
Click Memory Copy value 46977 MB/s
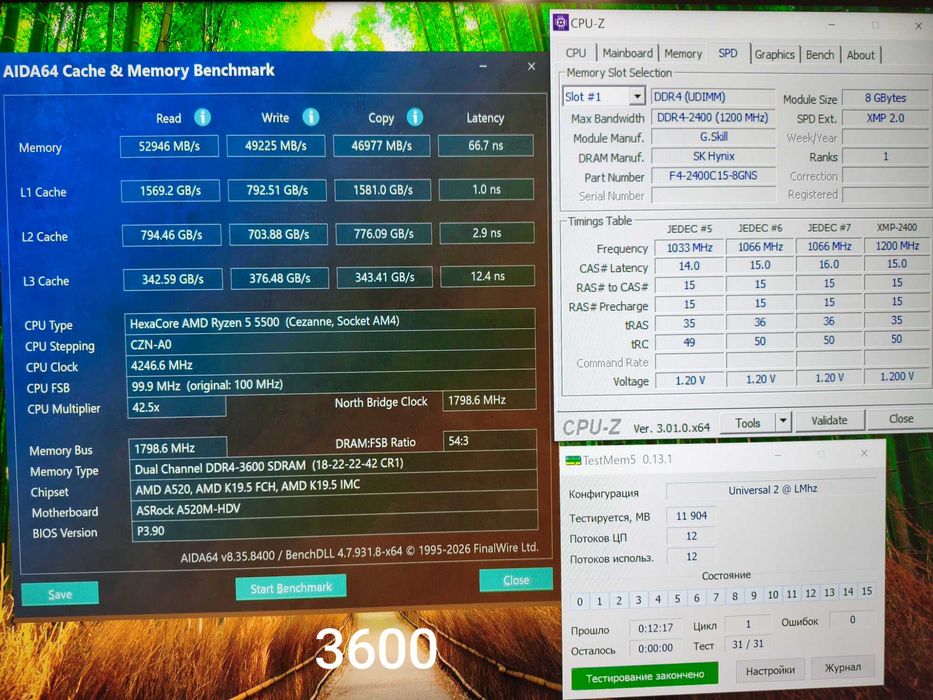(x=381, y=145)
